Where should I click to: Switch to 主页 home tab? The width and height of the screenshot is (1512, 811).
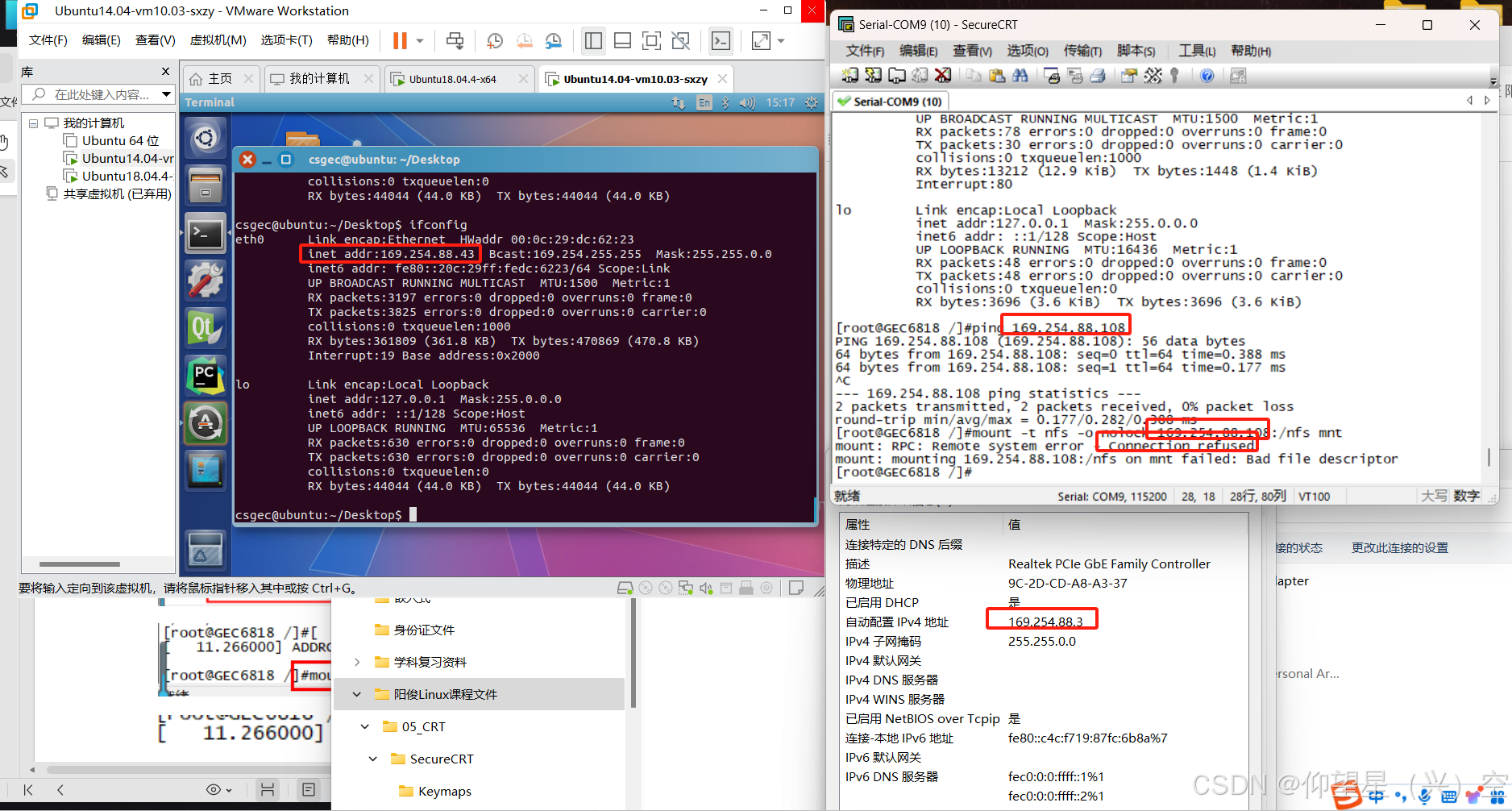tap(221, 79)
